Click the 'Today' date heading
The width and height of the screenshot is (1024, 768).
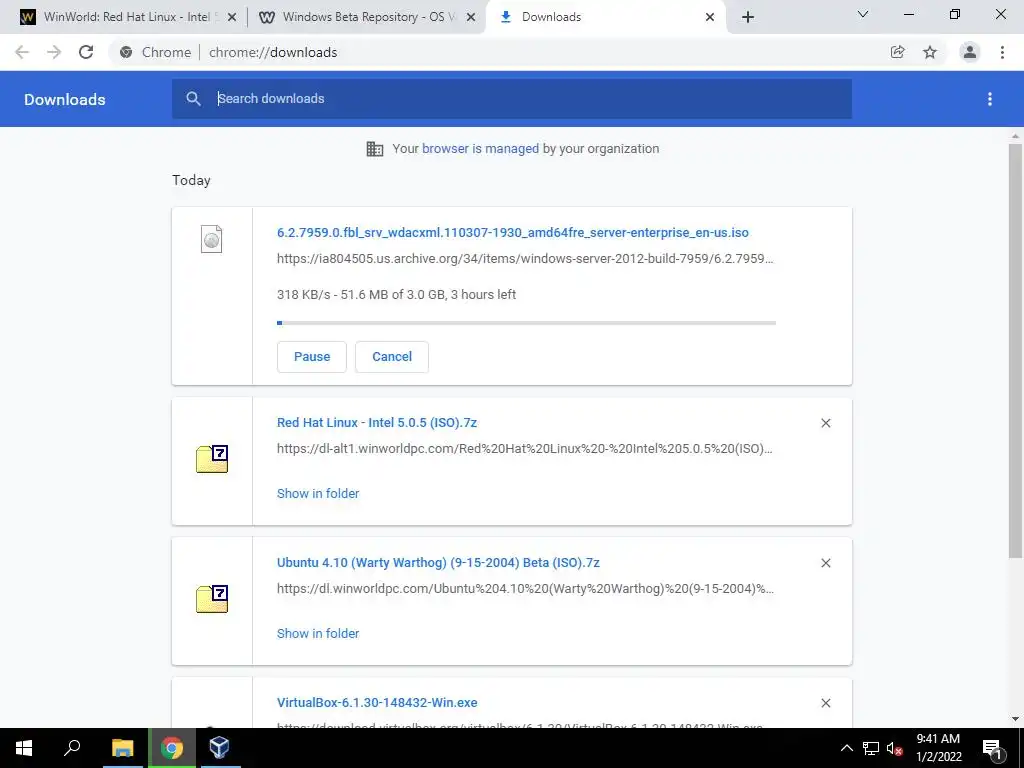tap(191, 180)
